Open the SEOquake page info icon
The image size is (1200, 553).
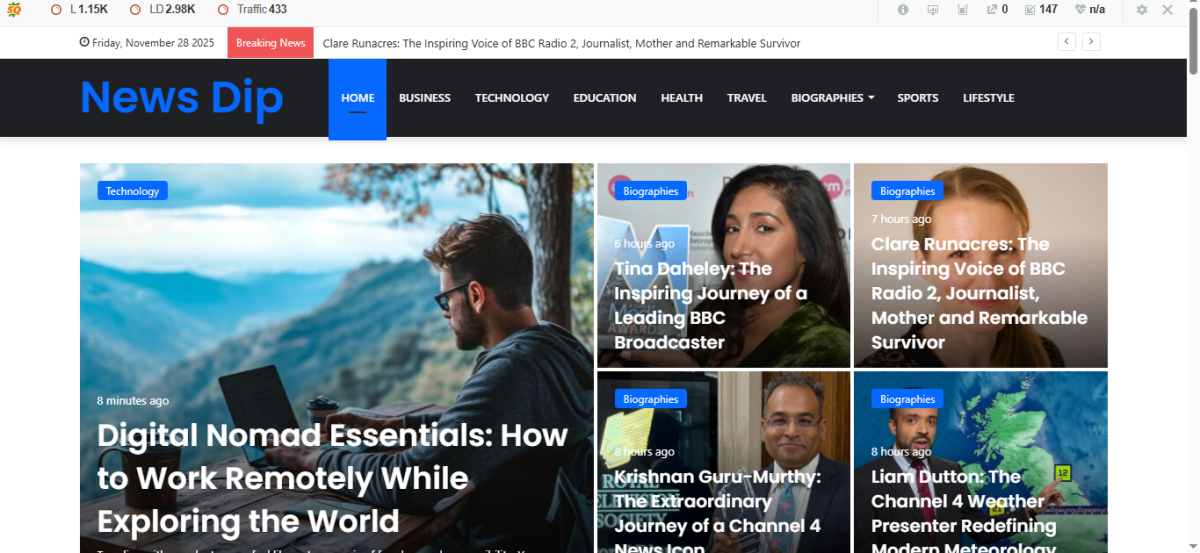pos(903,10)
